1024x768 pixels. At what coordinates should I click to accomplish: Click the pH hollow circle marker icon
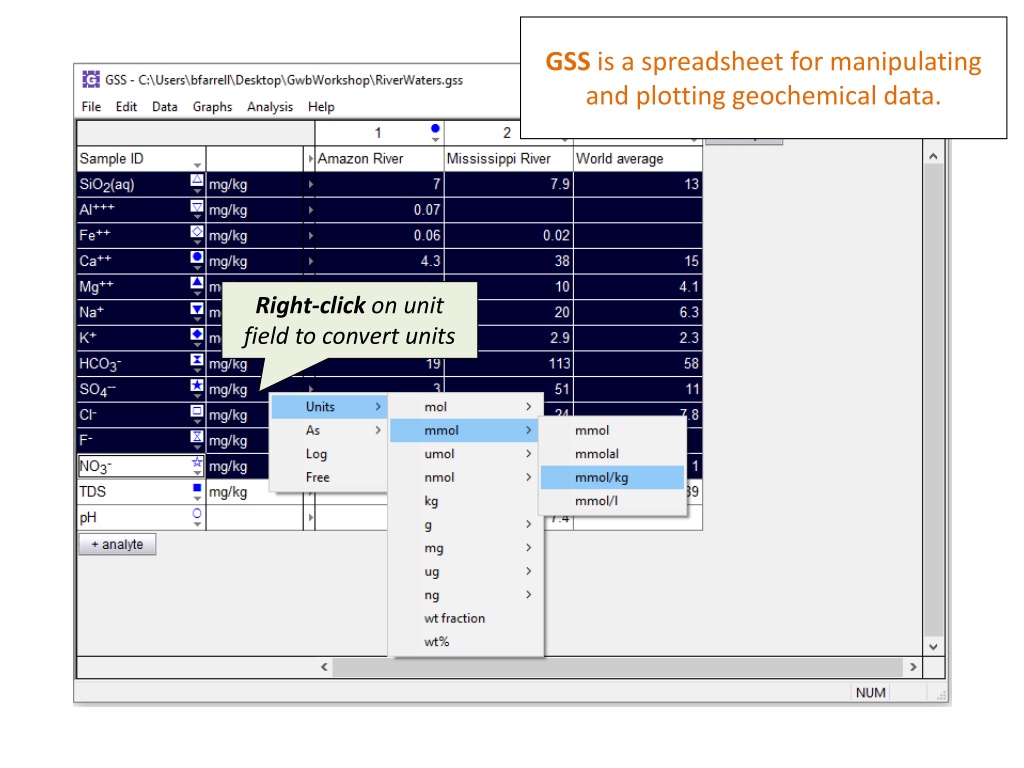(197, 513)
